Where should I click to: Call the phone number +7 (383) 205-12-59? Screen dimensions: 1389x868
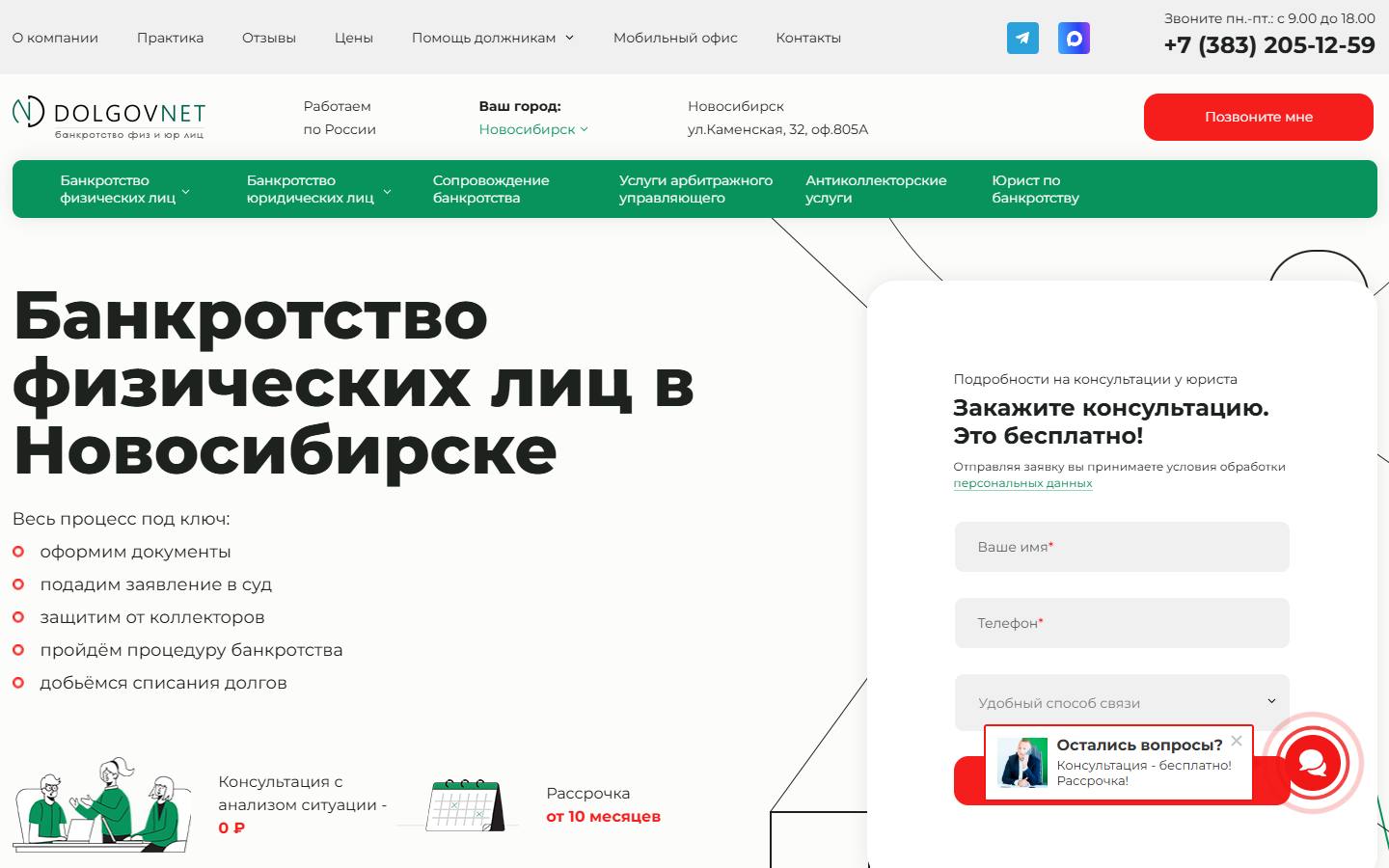pyautogui.click(x=1269, y=45)
